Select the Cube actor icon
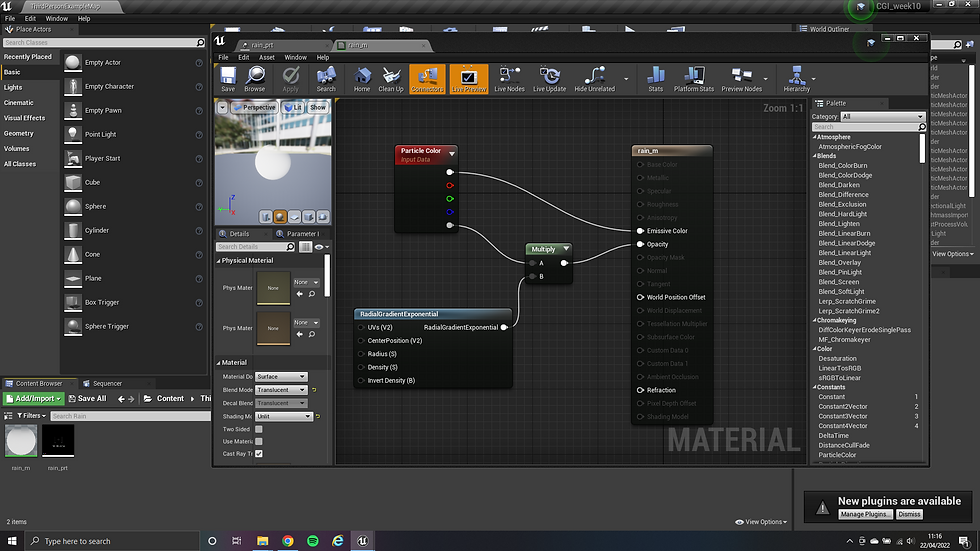 coord(73,182)
